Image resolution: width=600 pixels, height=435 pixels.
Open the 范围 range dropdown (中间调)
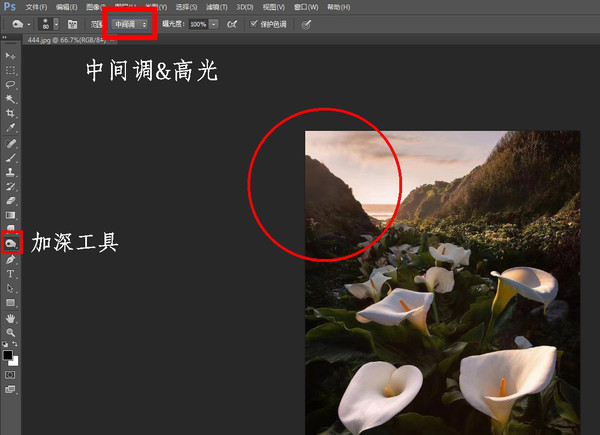(130, 23)
